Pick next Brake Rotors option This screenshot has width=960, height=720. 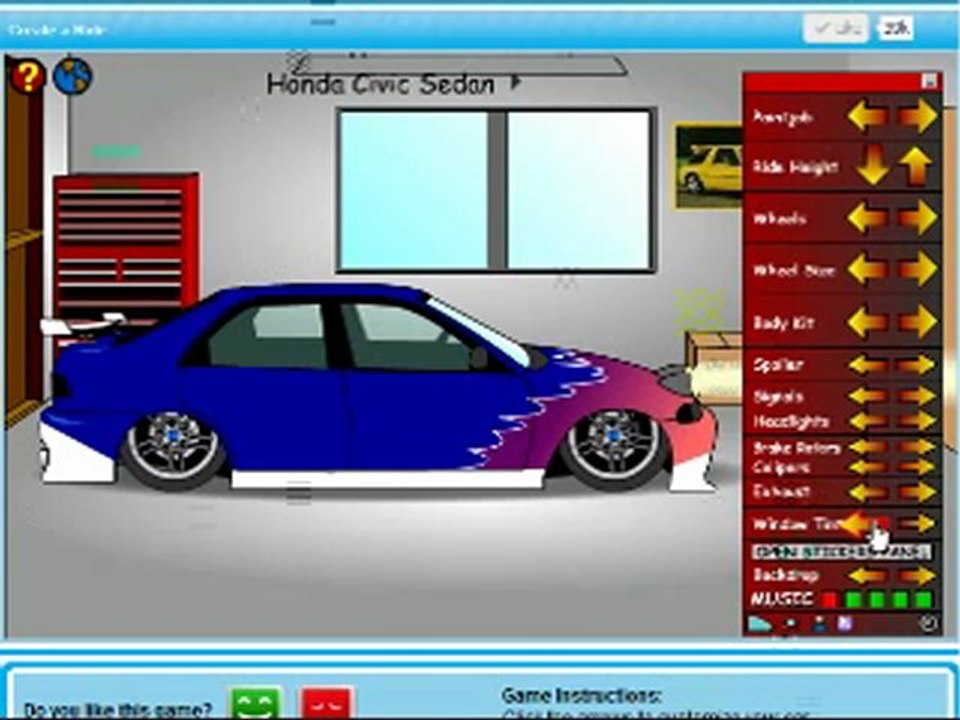point(918,447)
